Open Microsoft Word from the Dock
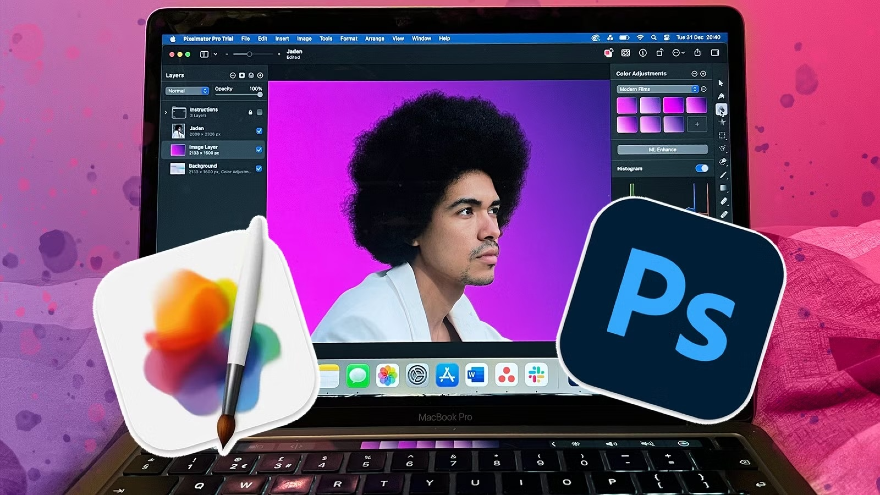880x495 pixels. [x=476, y=375]
